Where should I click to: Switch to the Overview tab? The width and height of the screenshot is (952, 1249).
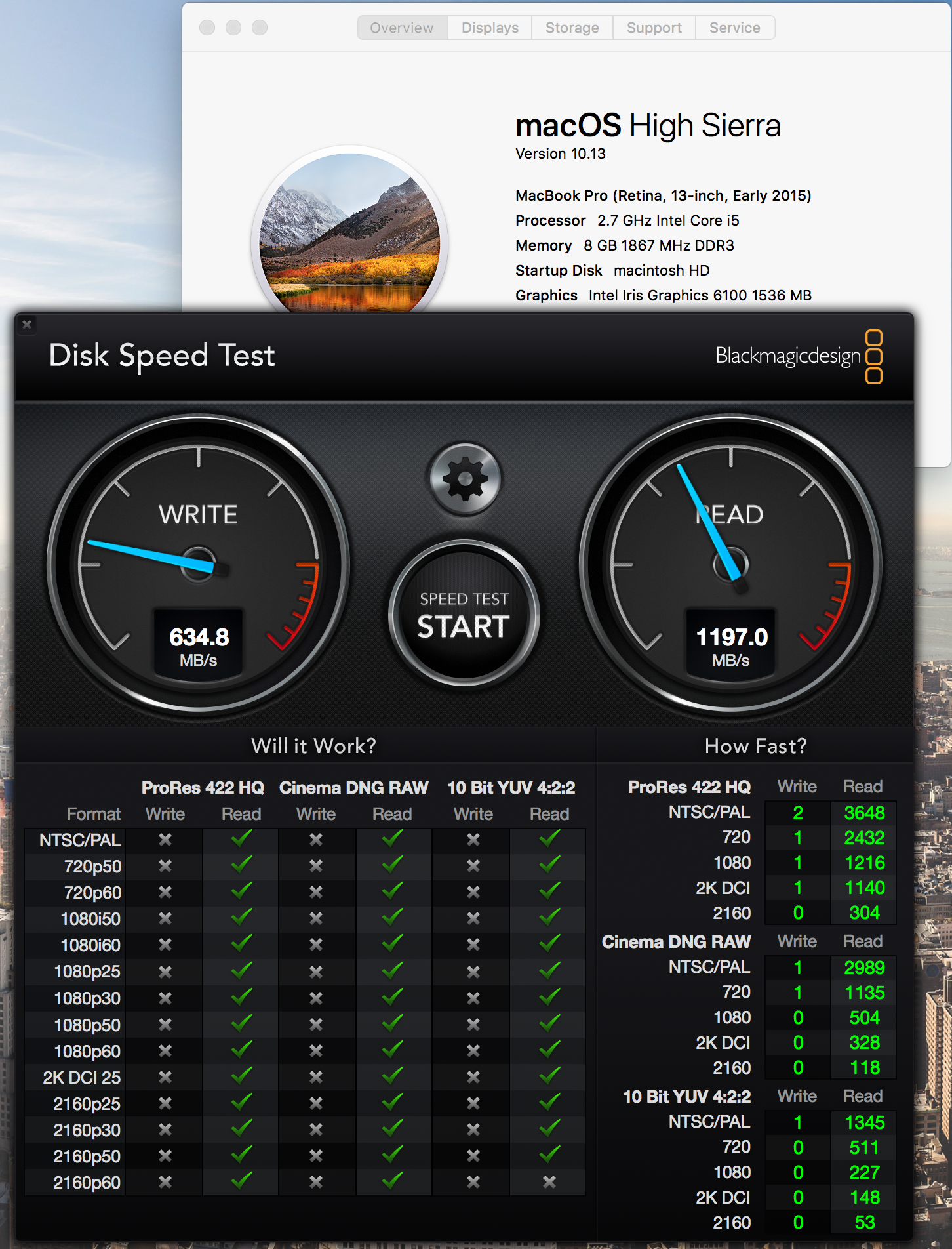pyautogui.click(x=402, y=28)
